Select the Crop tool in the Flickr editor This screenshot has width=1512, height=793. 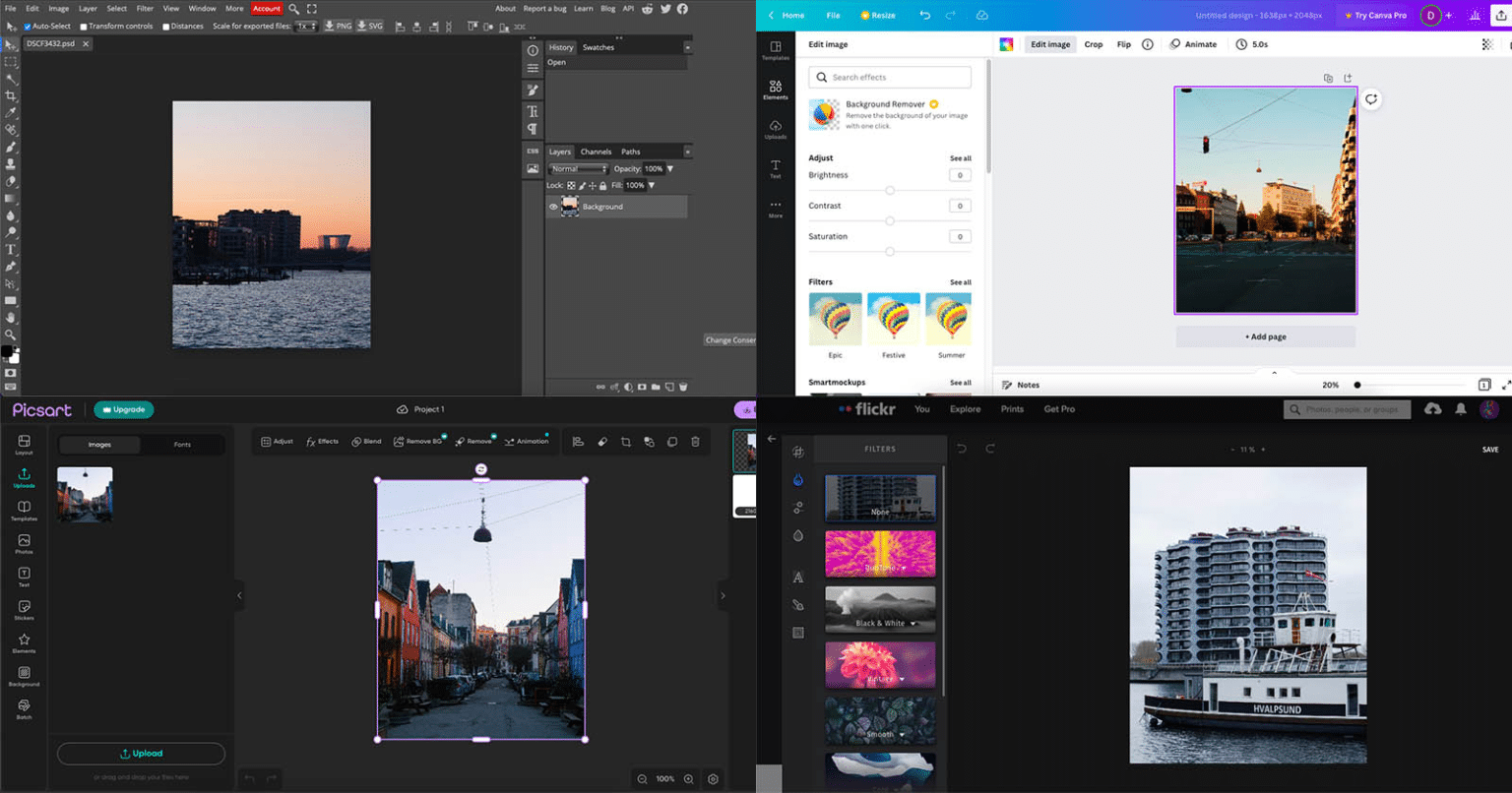click(798, 451)
